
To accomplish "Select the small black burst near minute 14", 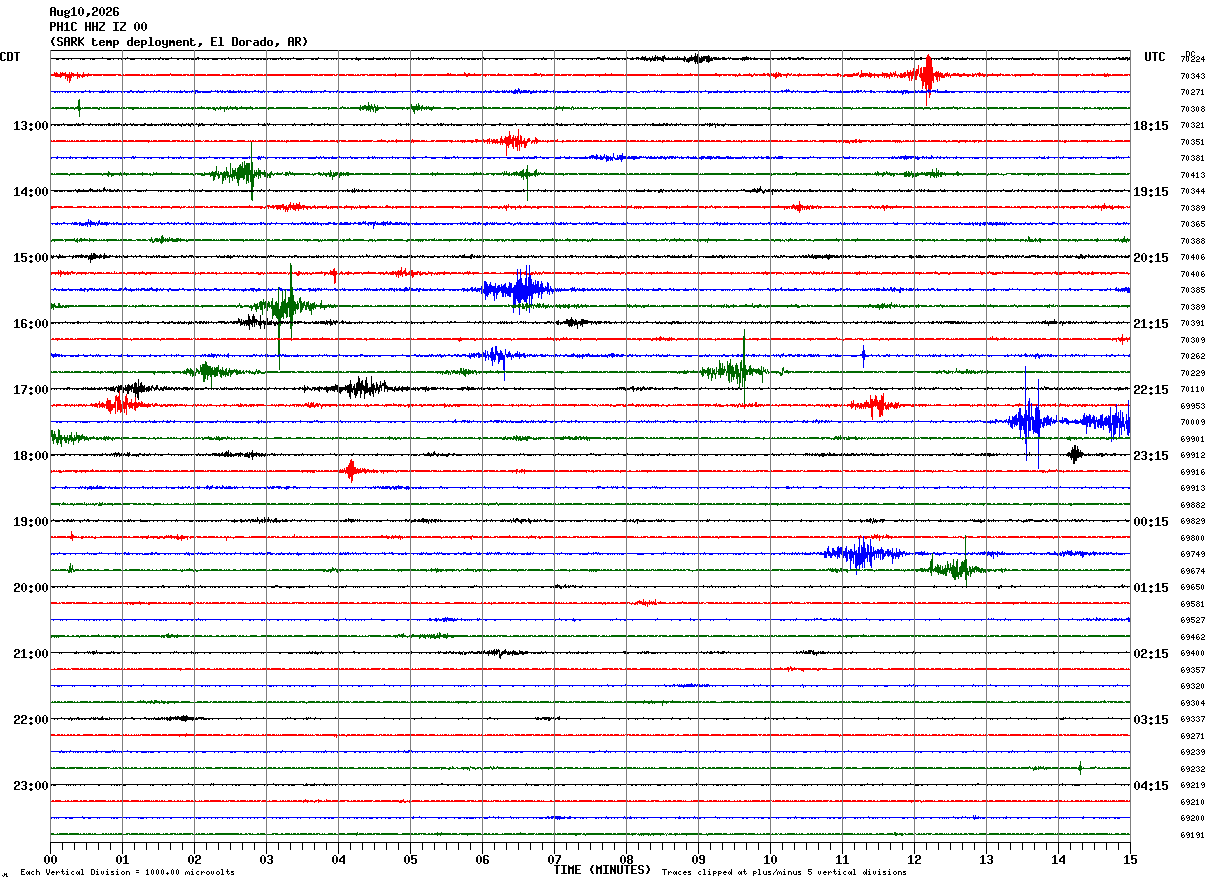I will pyautogui.click(x=1075, y=454).
